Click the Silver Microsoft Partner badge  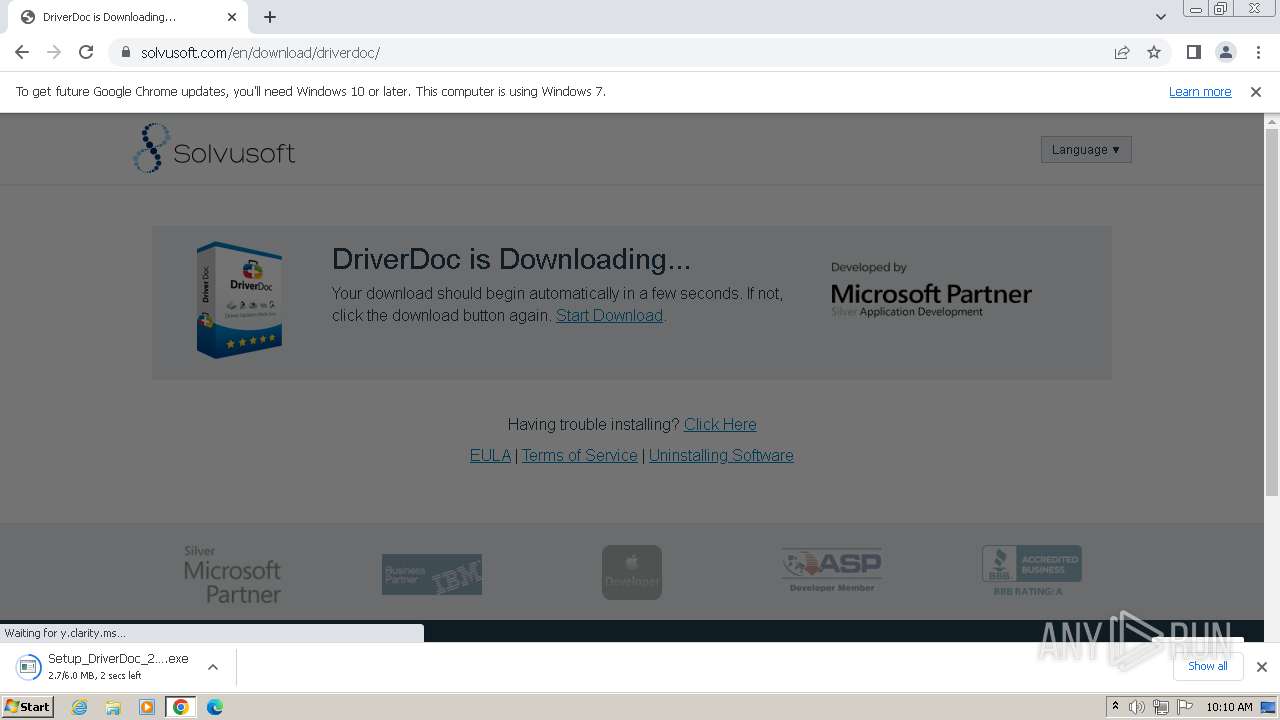232,574
